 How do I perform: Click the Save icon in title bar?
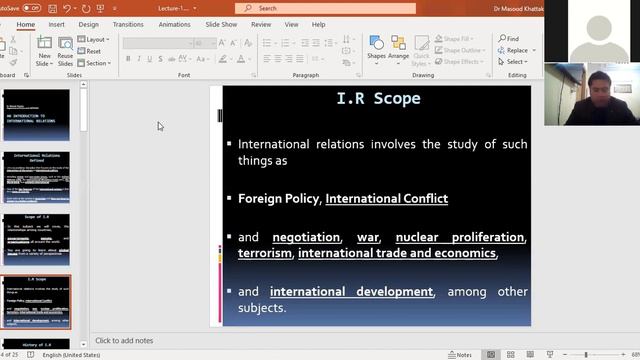(53, 8)
